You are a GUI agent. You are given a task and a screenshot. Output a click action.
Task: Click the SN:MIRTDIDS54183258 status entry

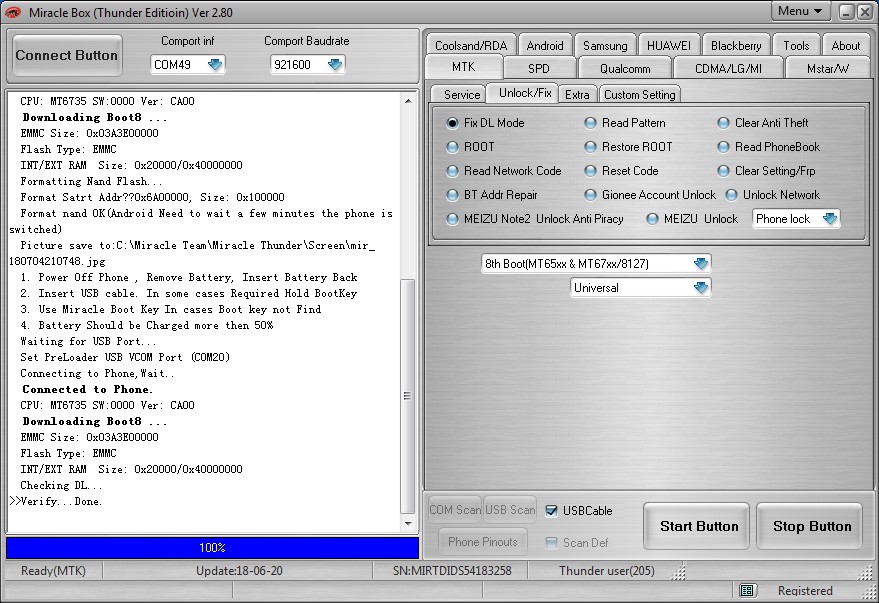coord(452,571)
